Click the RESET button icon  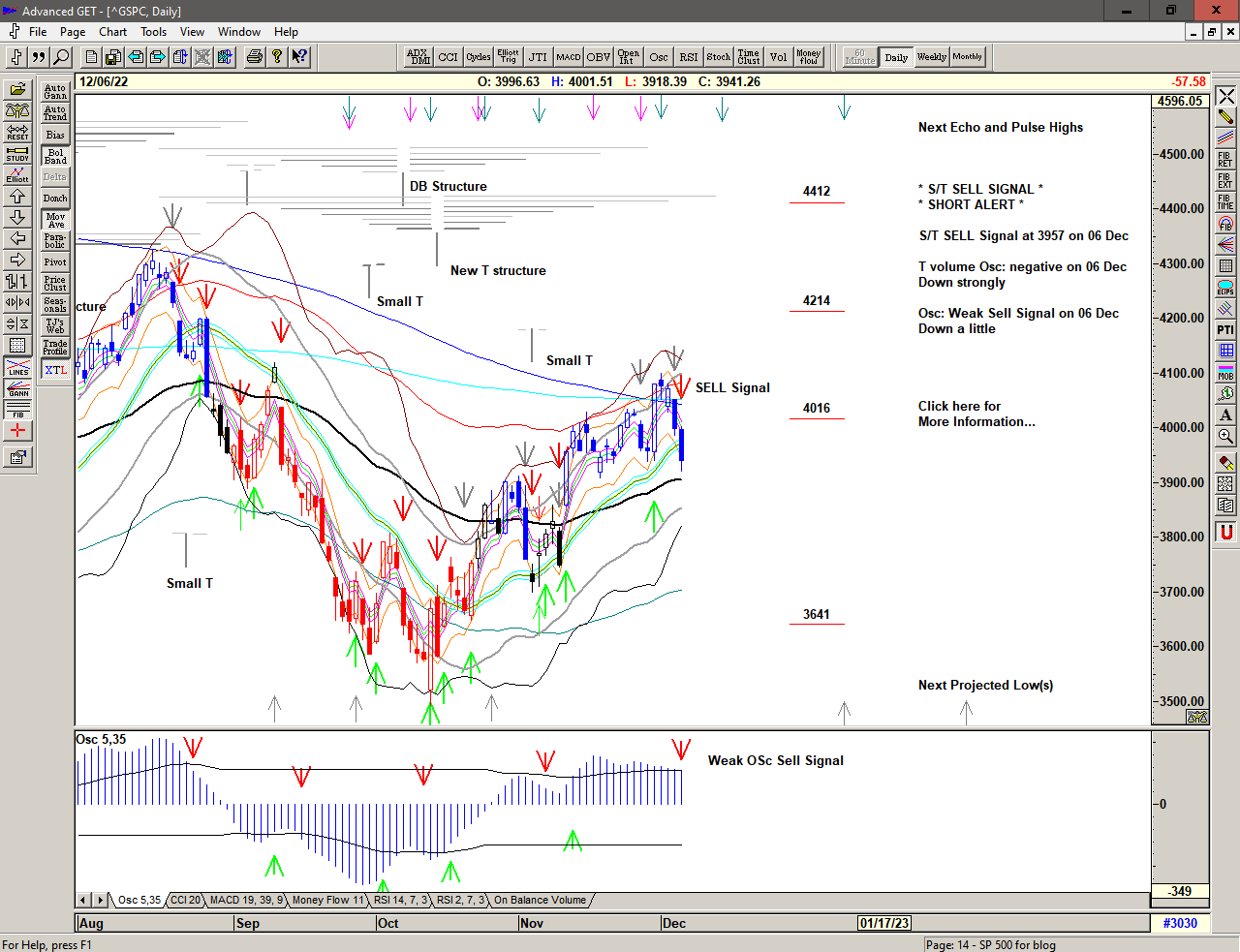[17, 132]
